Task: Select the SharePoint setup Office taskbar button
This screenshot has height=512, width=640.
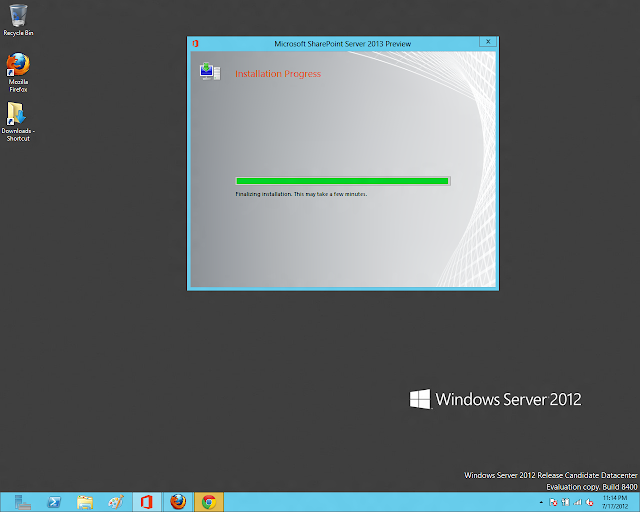Action: [x=147, y=502]
